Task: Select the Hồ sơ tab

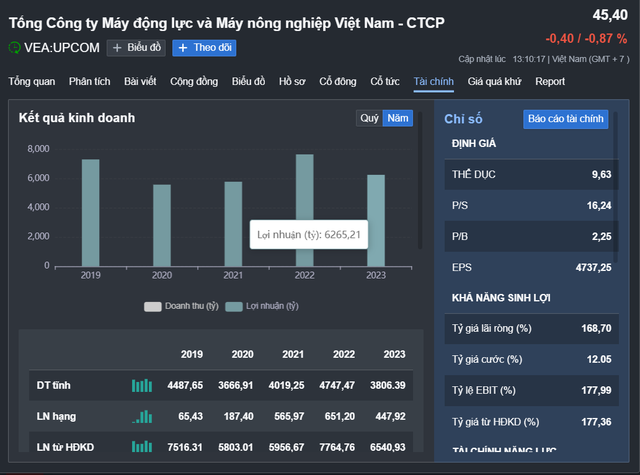Action: (x=293, y=81)
